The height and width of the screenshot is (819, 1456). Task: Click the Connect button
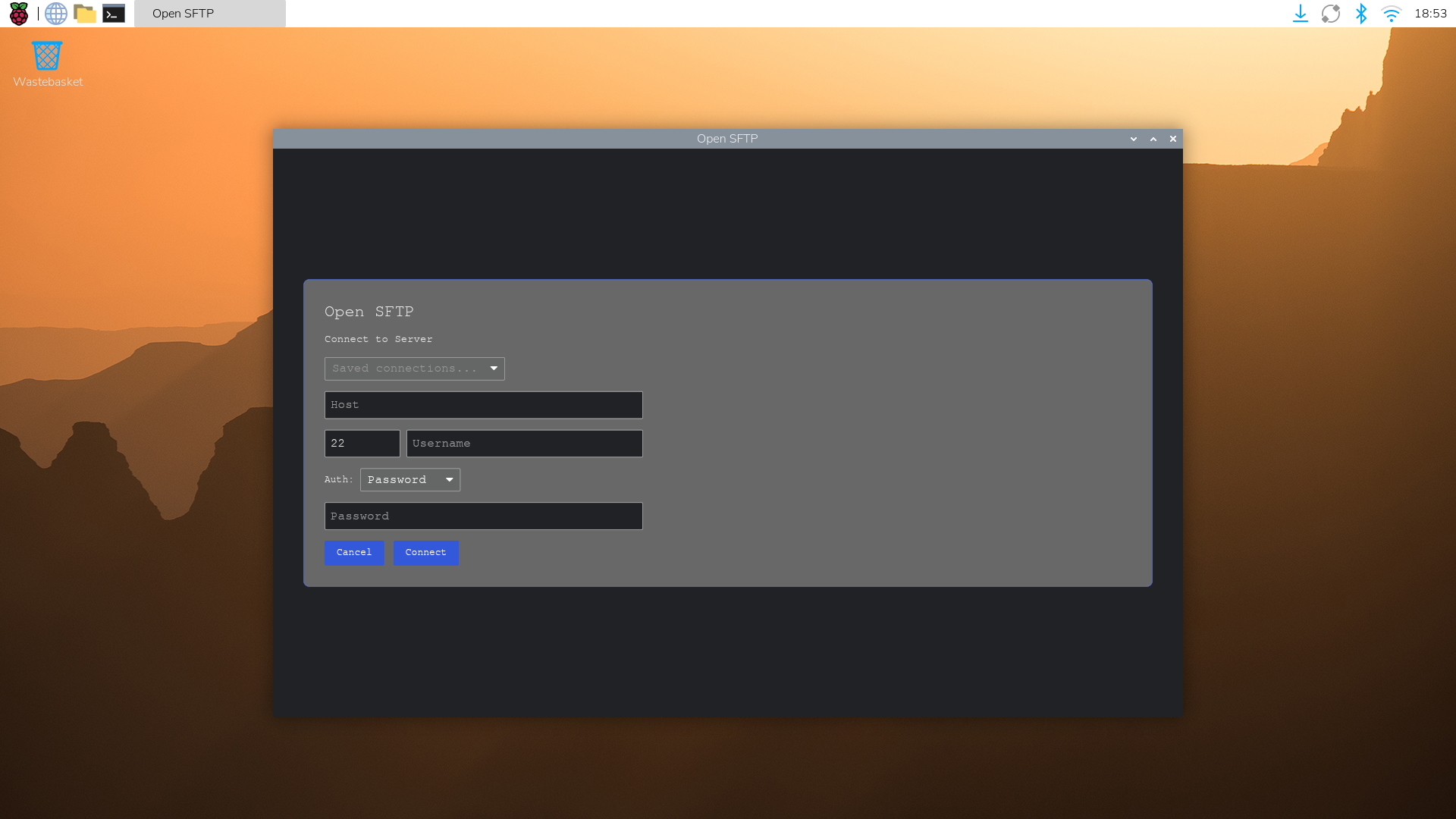click(425, 553)
